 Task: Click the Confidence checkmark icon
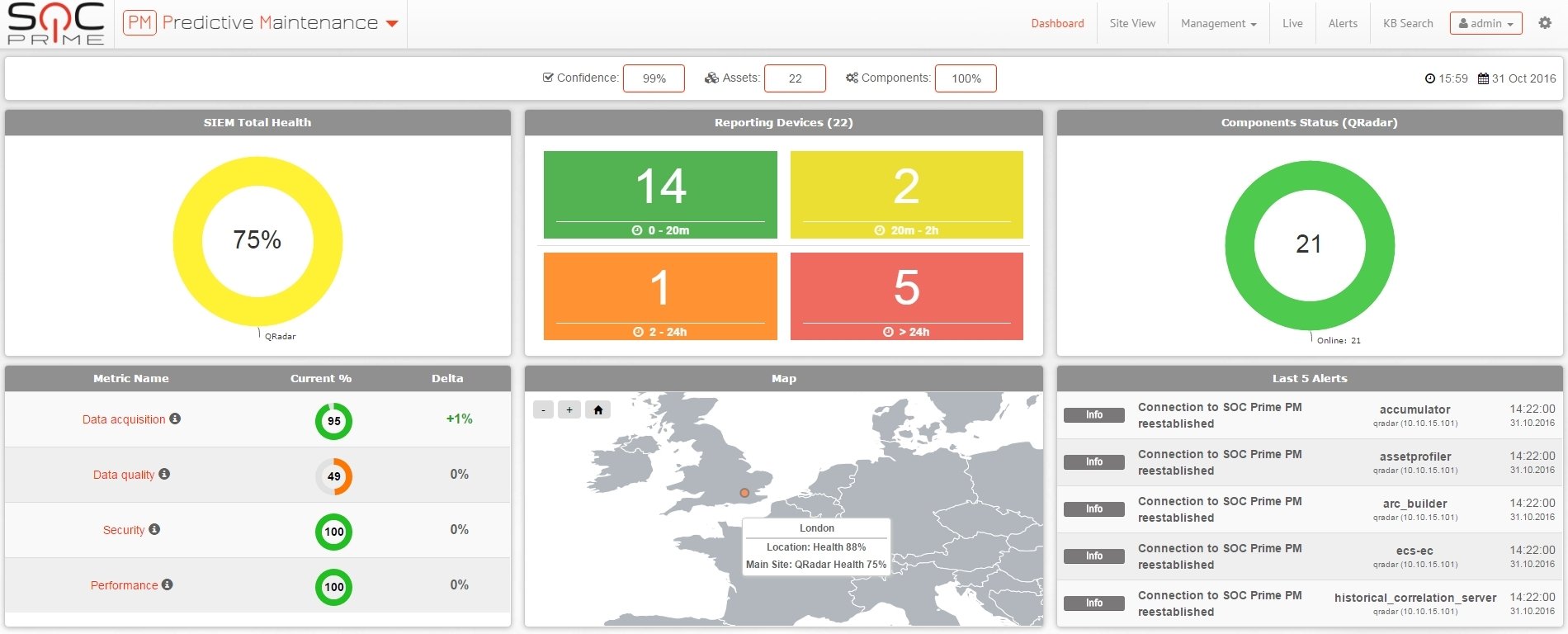548,78
